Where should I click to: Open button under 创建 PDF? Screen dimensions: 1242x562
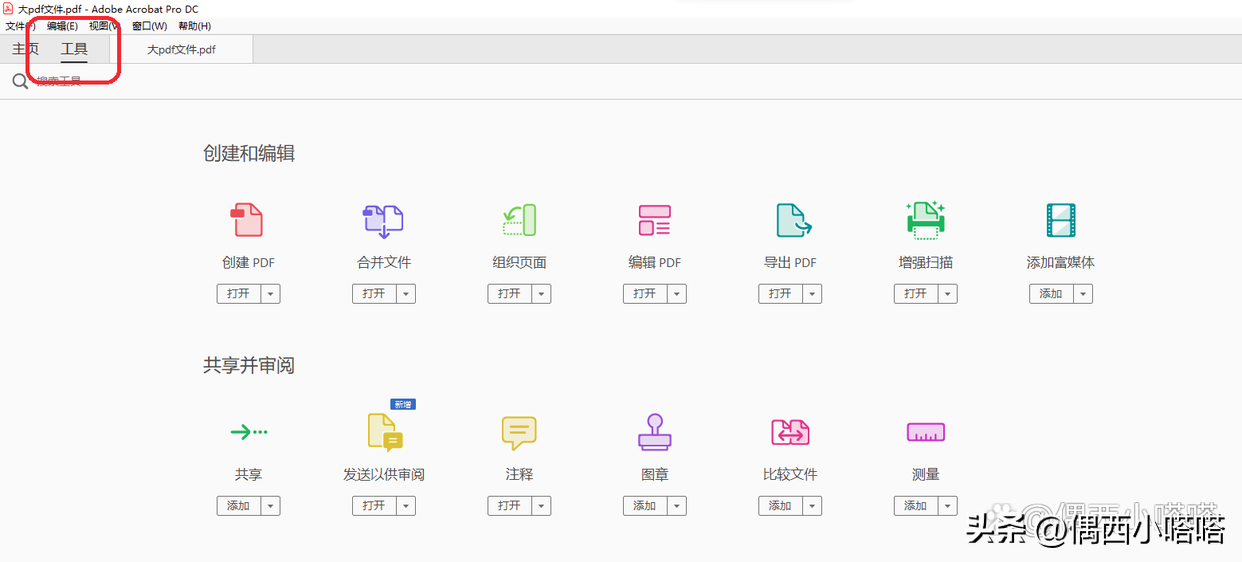coord(239,294)
